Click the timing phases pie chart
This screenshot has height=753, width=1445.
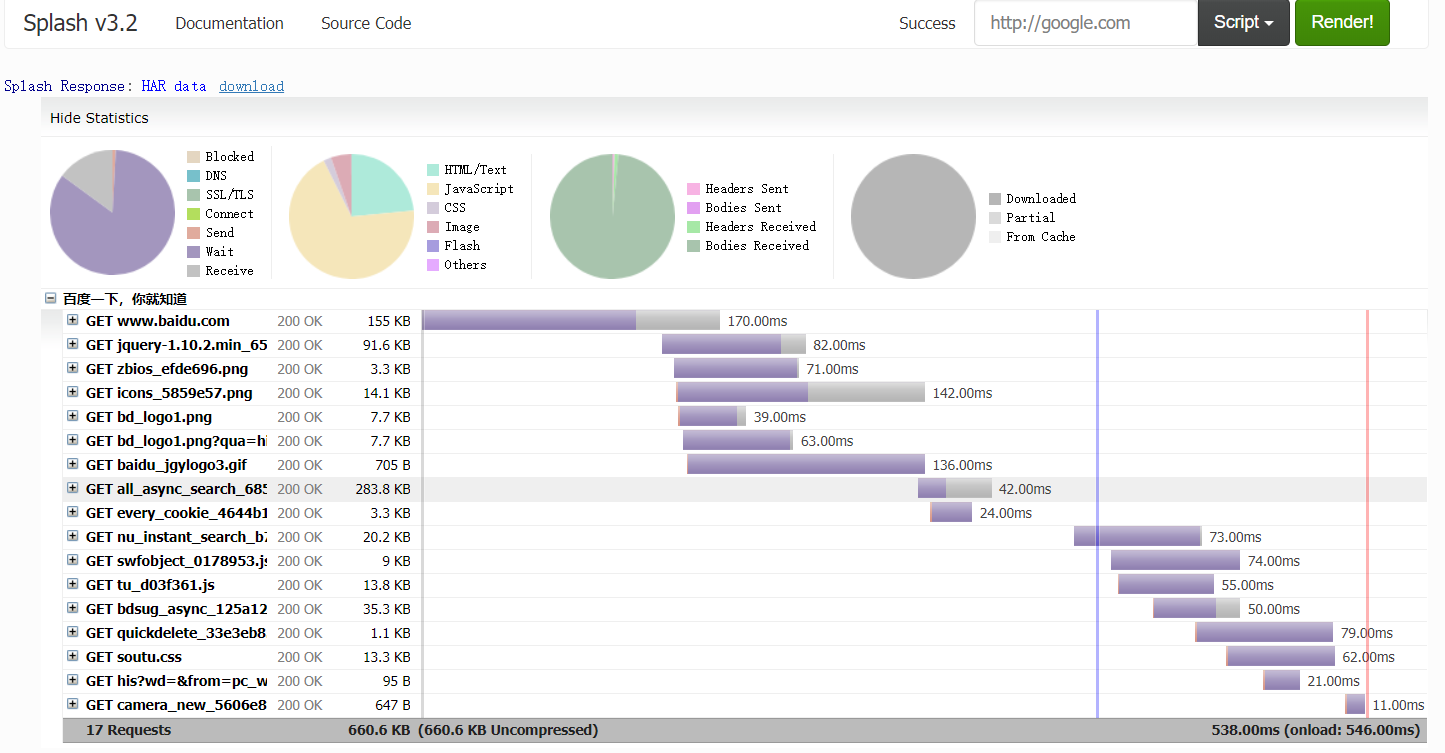(x=112, y=213)
